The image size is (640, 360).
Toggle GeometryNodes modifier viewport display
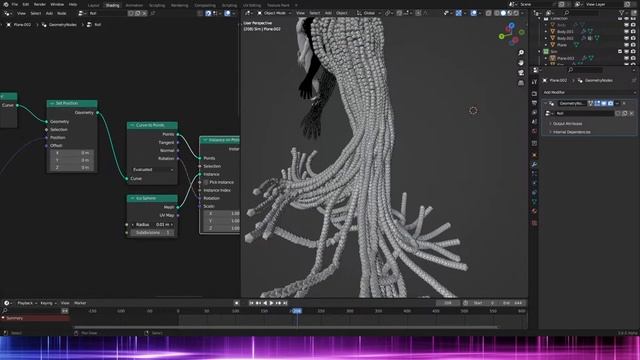pos(604,103)
